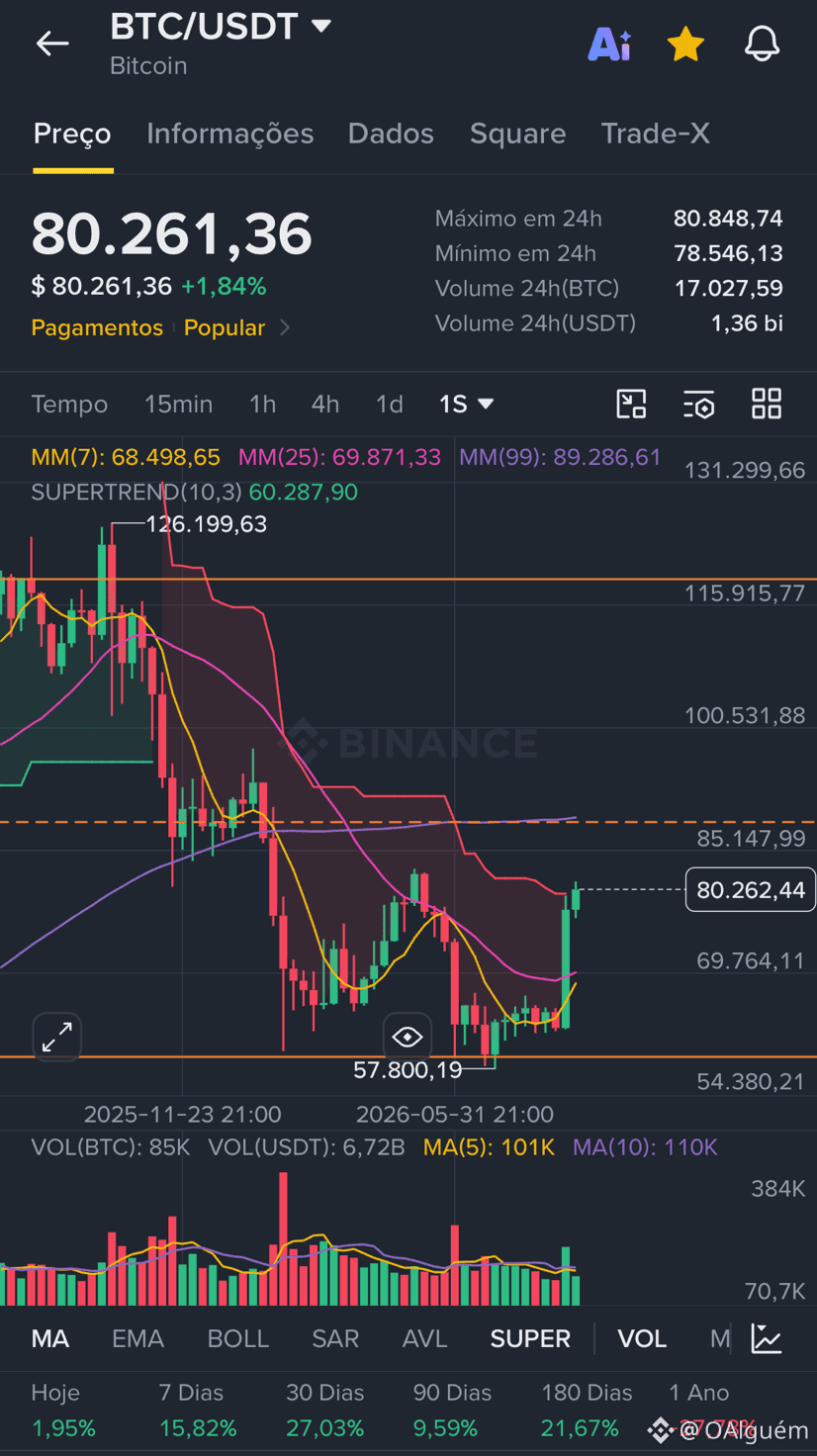Go back using the arrow icon
This screenshot has height=1456, width=817.
tap(52, 44)
